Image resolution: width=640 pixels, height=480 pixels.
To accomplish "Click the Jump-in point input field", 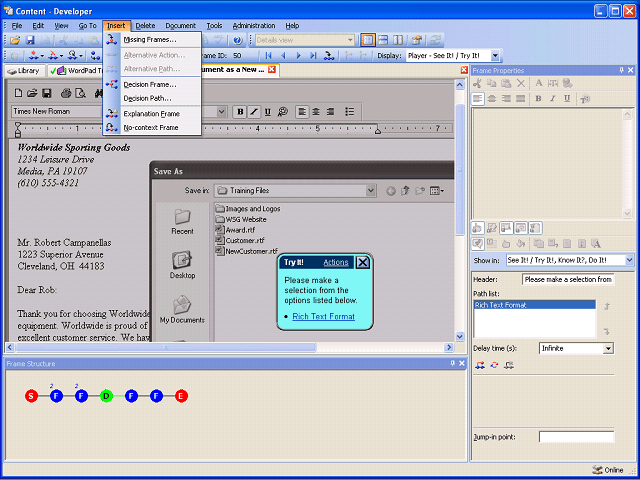I will tap(576, 437).
